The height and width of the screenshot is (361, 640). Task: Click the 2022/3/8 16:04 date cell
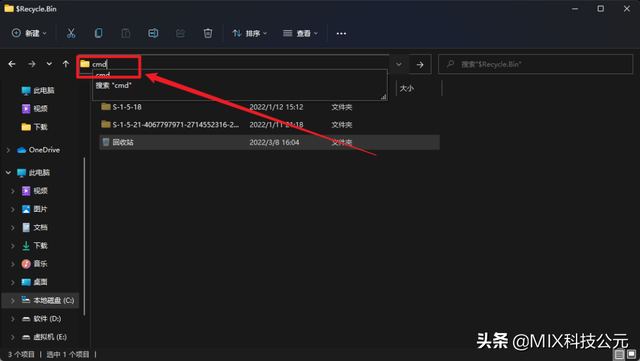coord(274,142)
